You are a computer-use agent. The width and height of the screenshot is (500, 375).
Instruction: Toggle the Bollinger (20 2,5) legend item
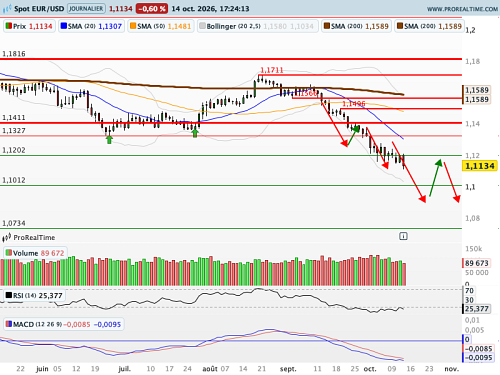coord(257,26)
